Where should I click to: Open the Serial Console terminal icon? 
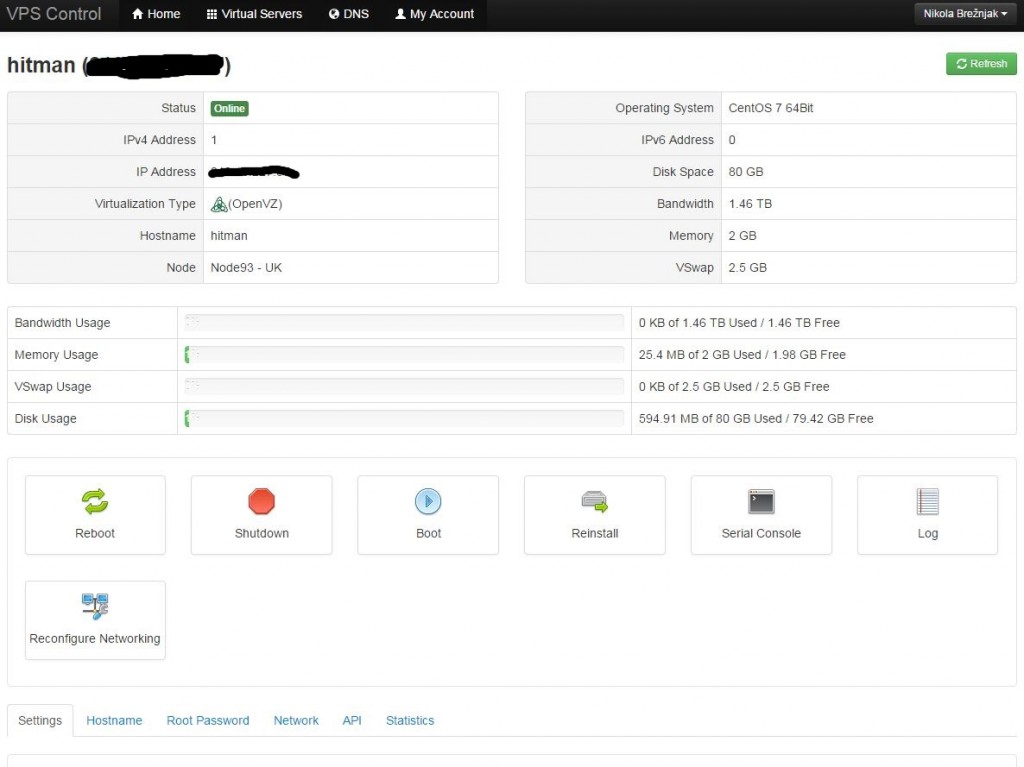pyautogui.click(x=761, y=502)
